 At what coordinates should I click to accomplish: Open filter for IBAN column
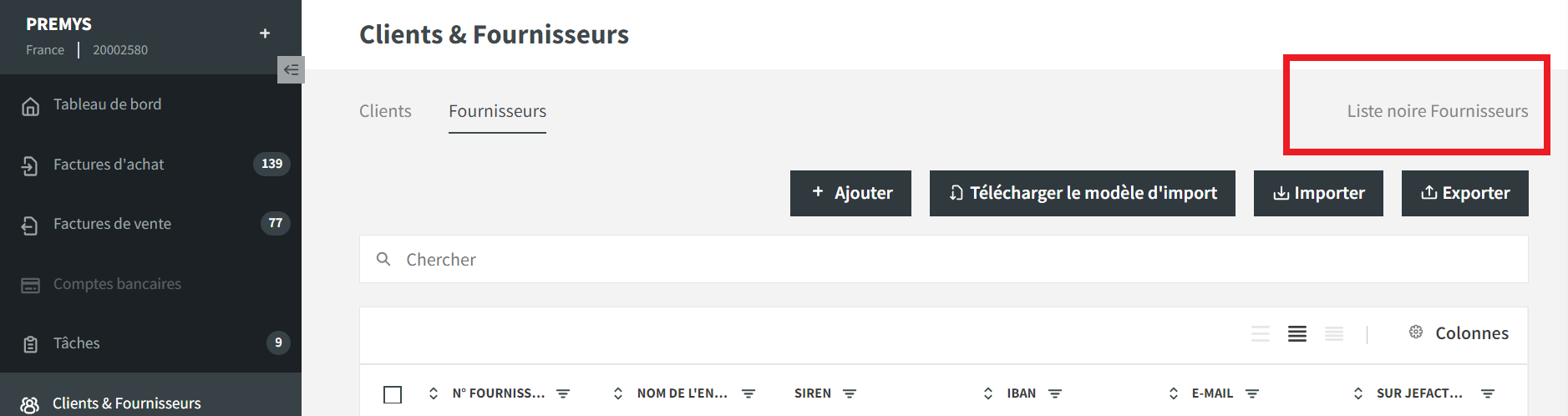[x=1055, y=393]
